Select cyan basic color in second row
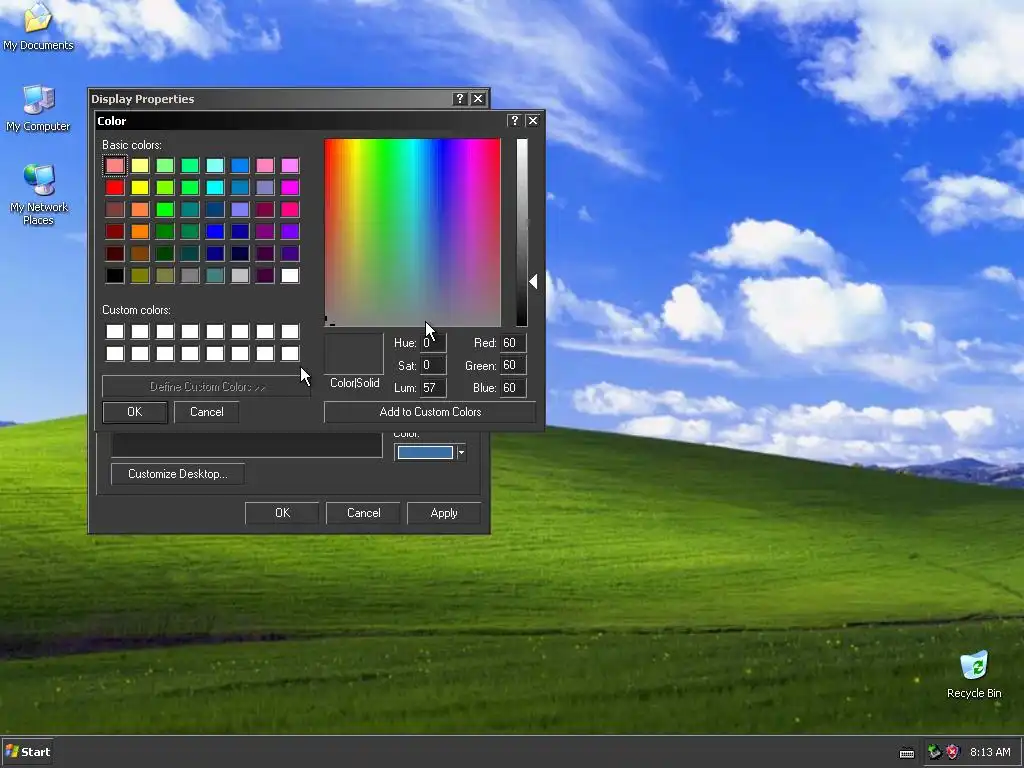This screenshot has height=768, width=1024. pyautogui.click(x=215, y=187)
